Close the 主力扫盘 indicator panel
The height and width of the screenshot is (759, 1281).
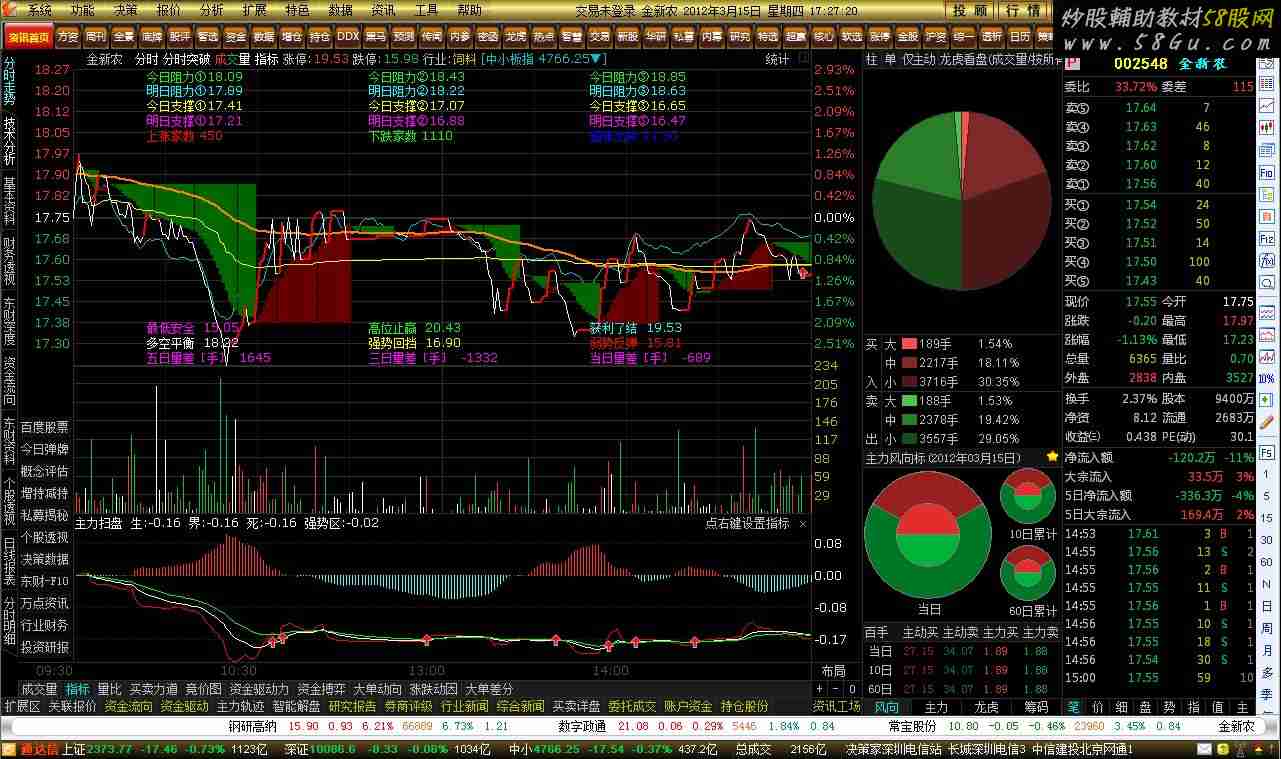(803, 523)
